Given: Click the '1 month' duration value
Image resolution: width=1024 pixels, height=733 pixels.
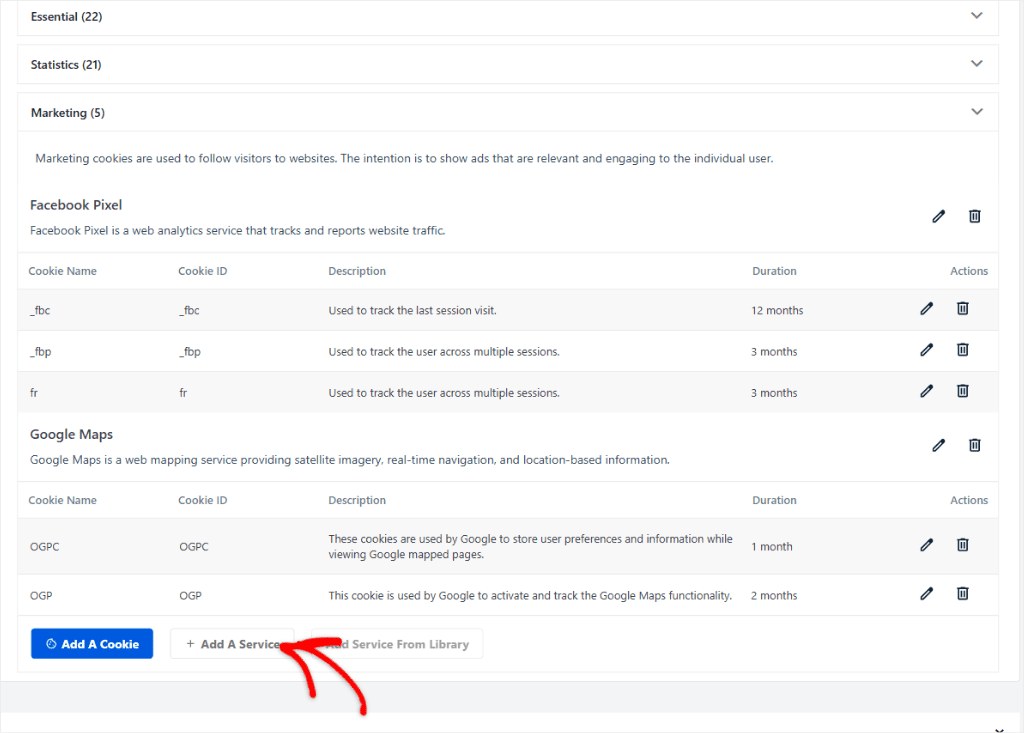Looking at the screenshot, I should pyautogui.click(x=772, y=547).
